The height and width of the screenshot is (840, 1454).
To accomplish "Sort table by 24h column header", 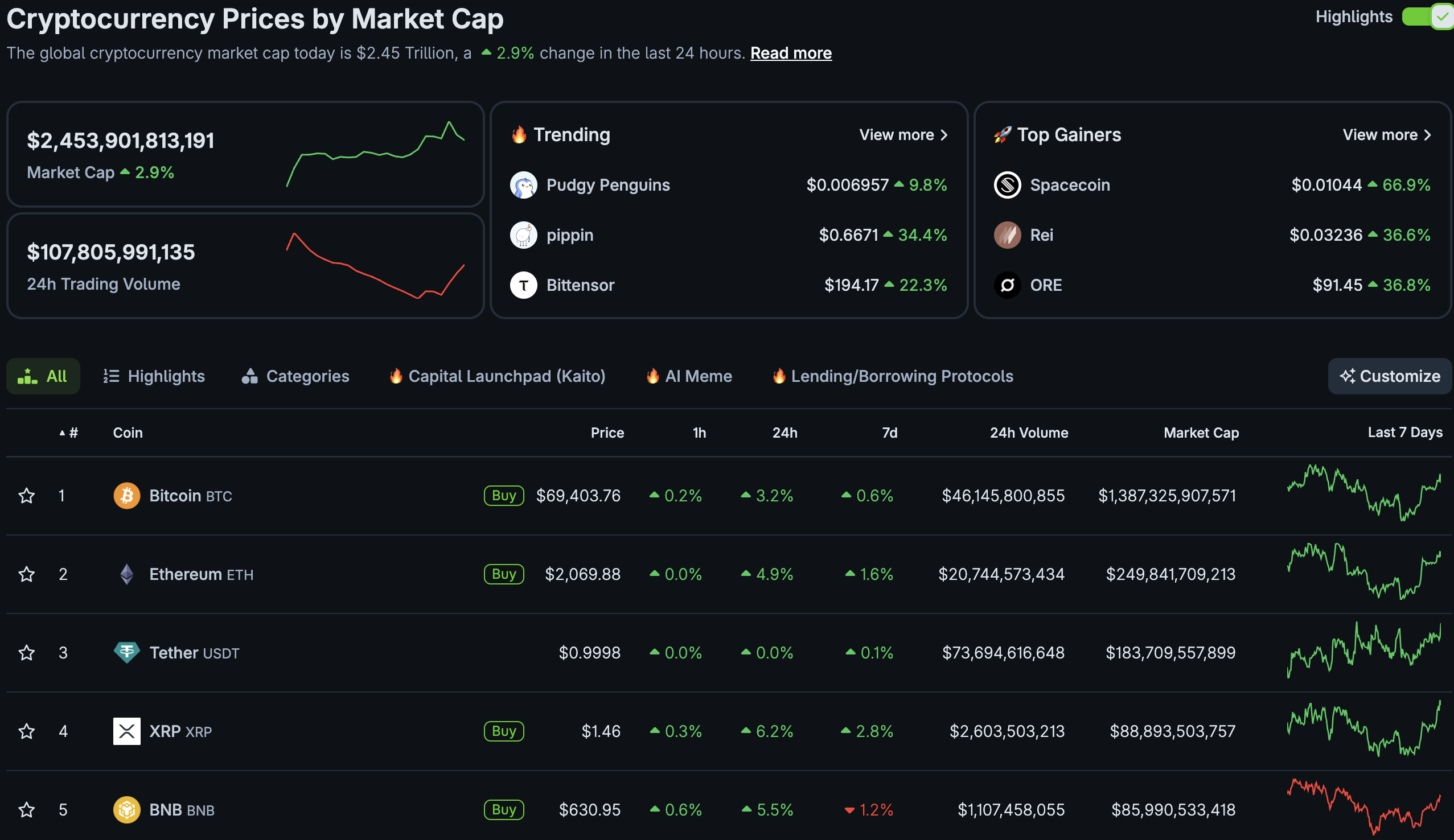I will 784,433.
